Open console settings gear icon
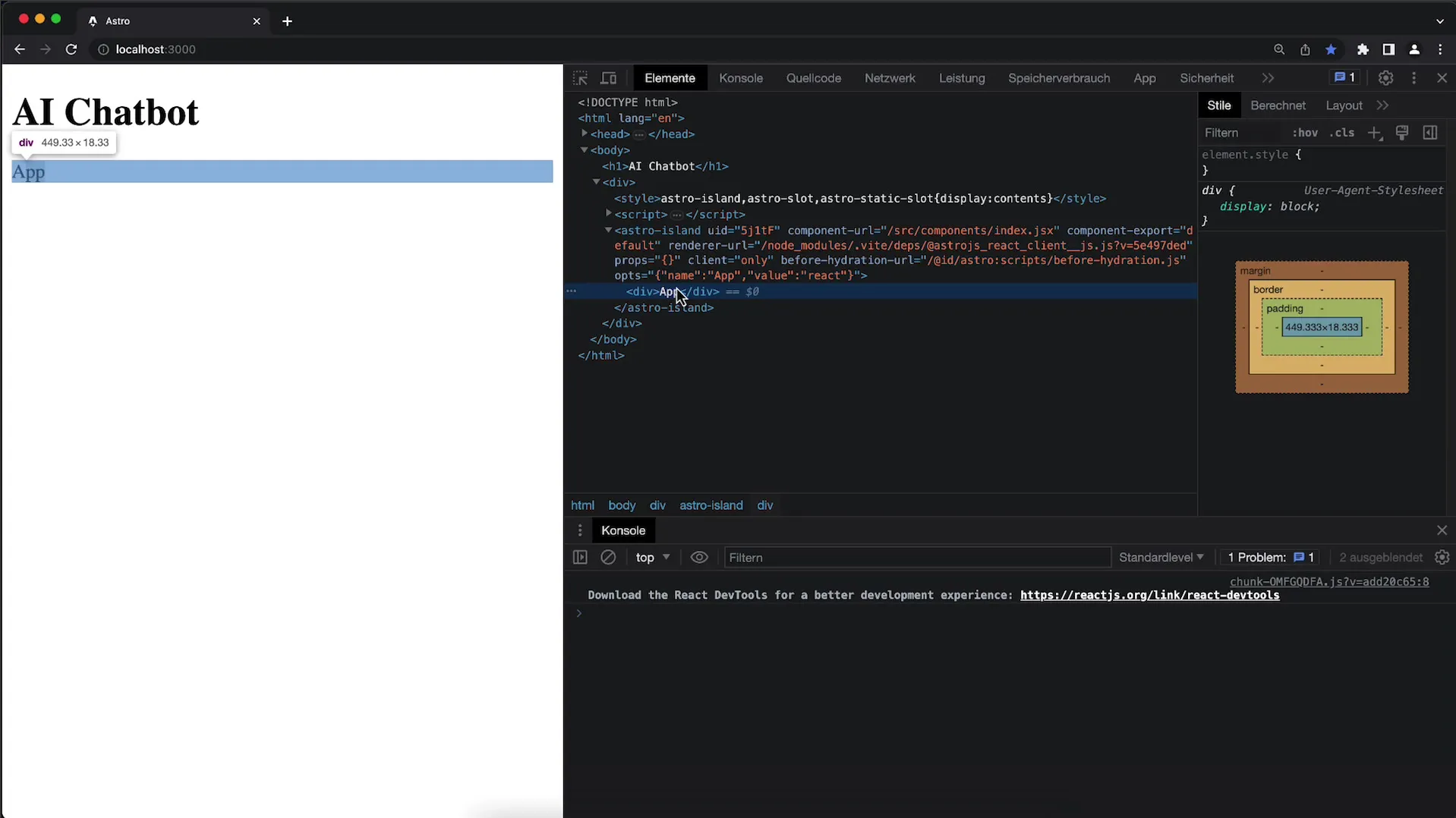Viewport: 1456px width, 818px height. point(1442,557)
